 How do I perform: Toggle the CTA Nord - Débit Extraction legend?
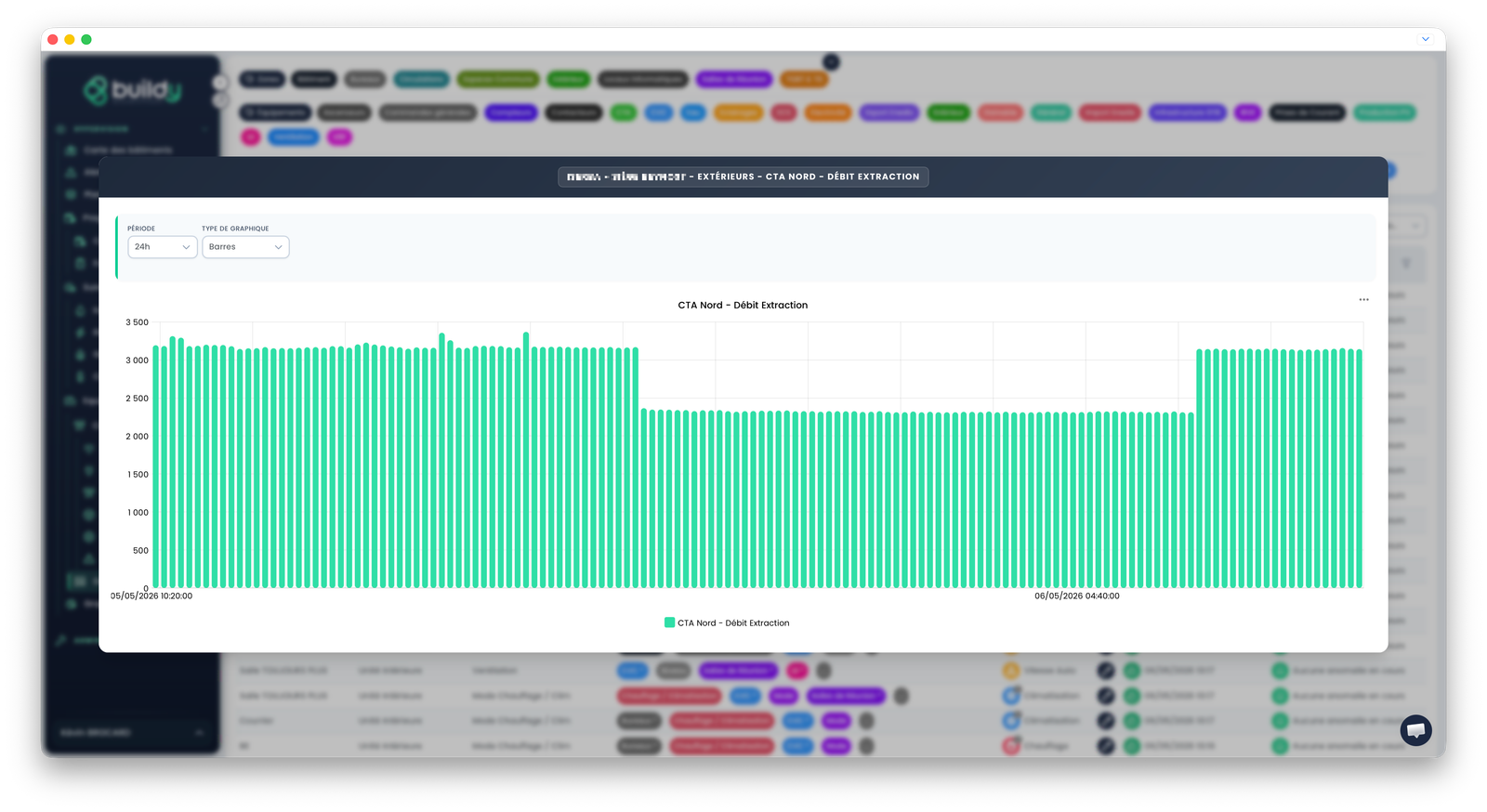(727, 623)
